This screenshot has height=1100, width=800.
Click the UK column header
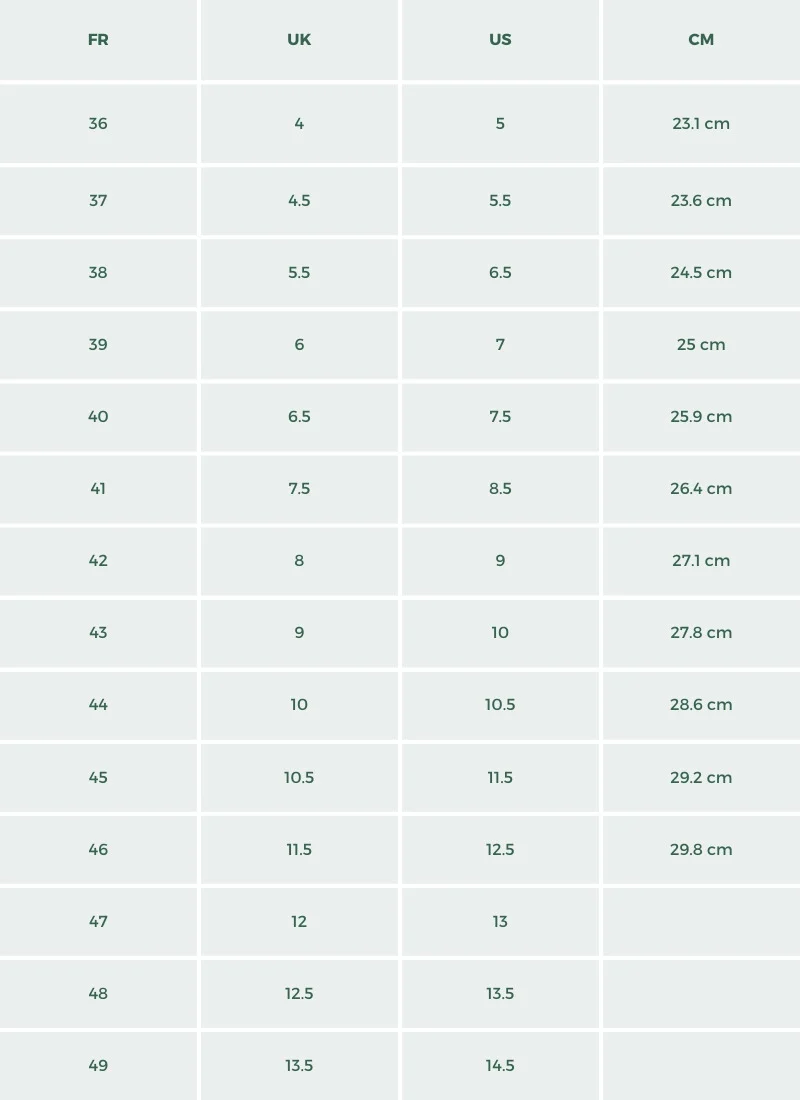tap(299, 40)
